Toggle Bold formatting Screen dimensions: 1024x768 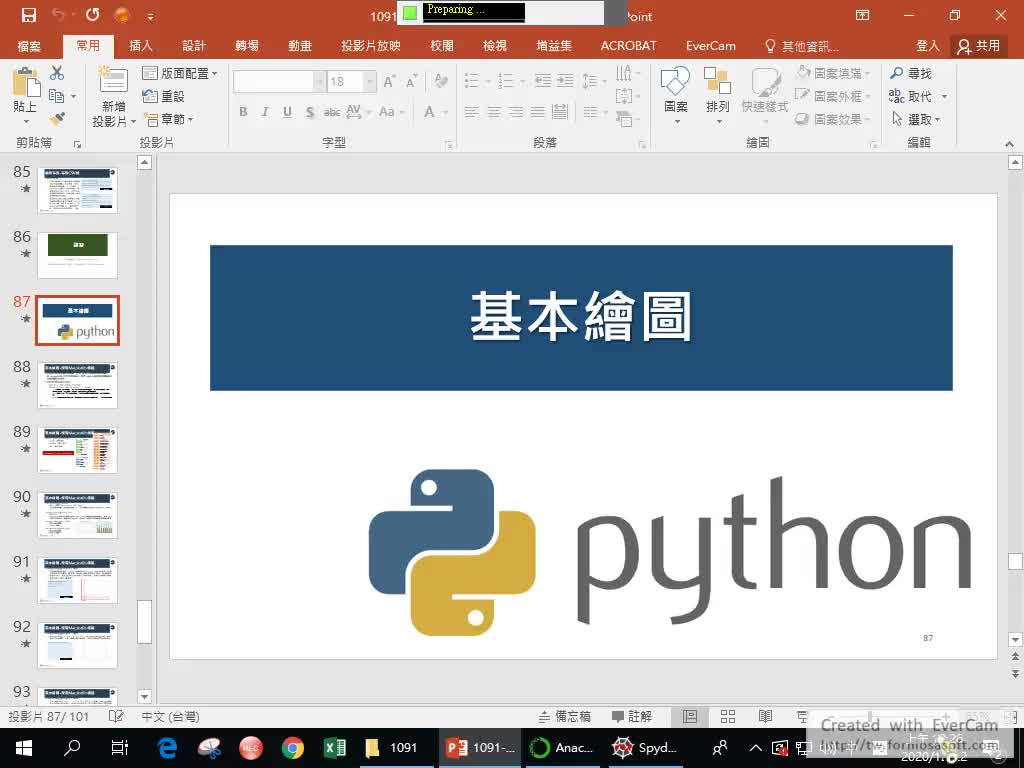pos(243,112)
